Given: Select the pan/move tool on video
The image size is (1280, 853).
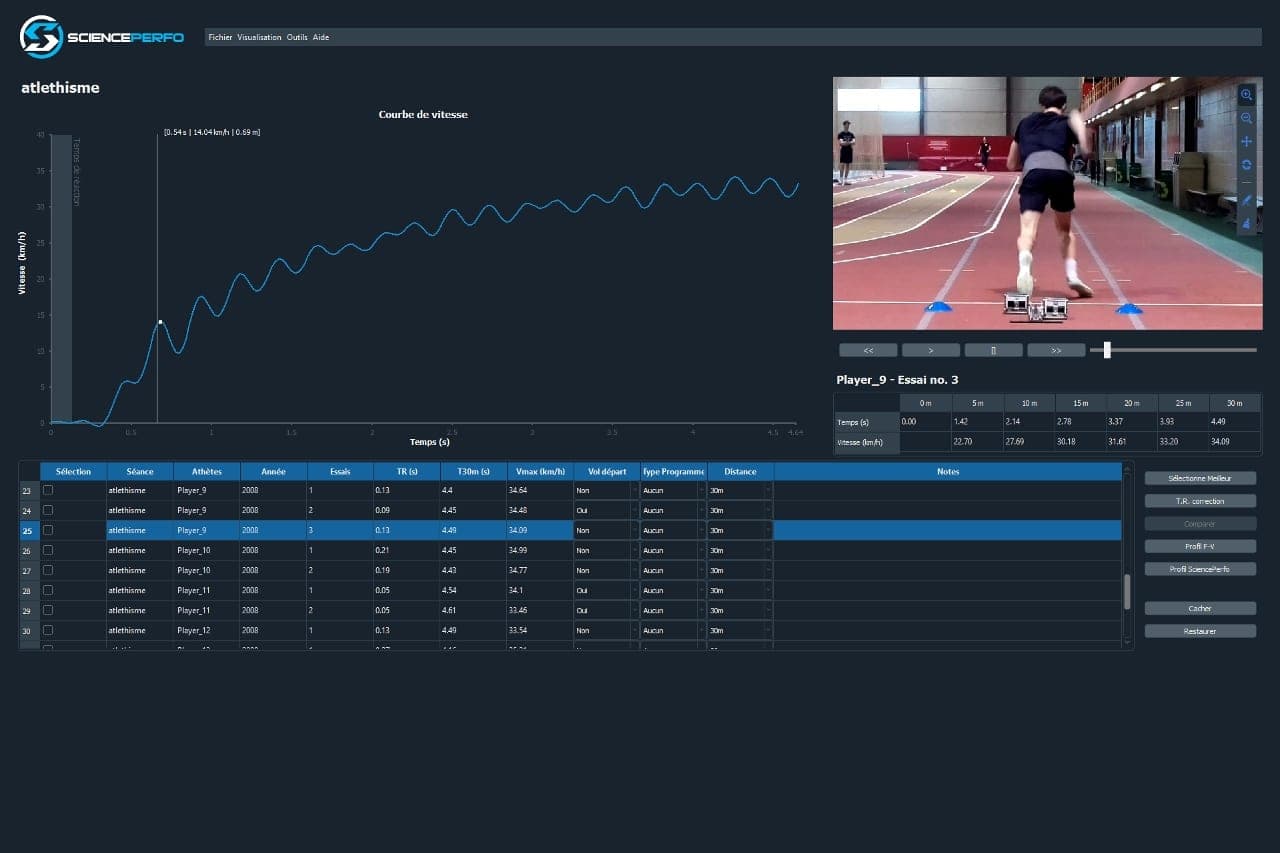Looking at the screenshot, I should click(x=1246, y=141).
